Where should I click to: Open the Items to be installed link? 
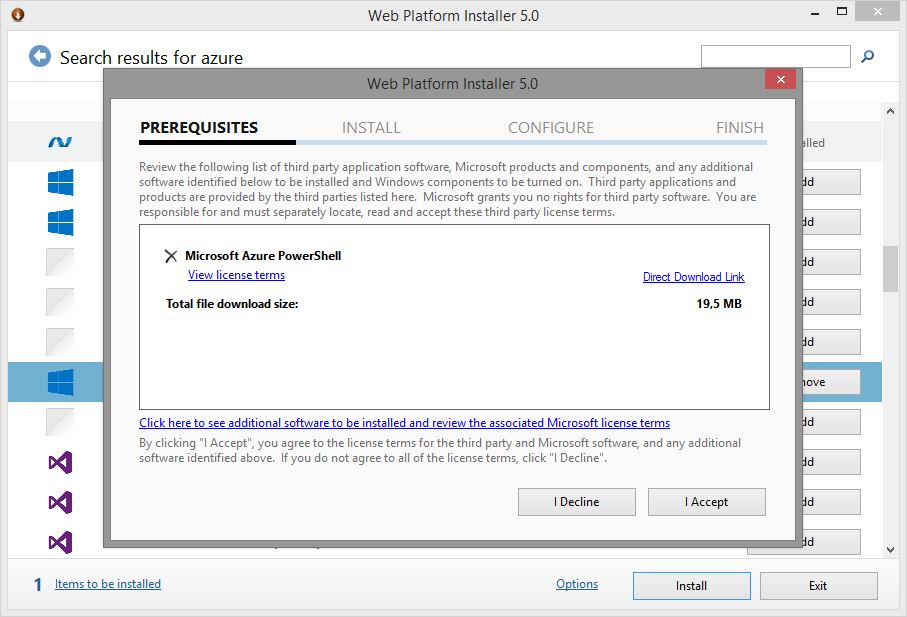click(x=108, y=584)
